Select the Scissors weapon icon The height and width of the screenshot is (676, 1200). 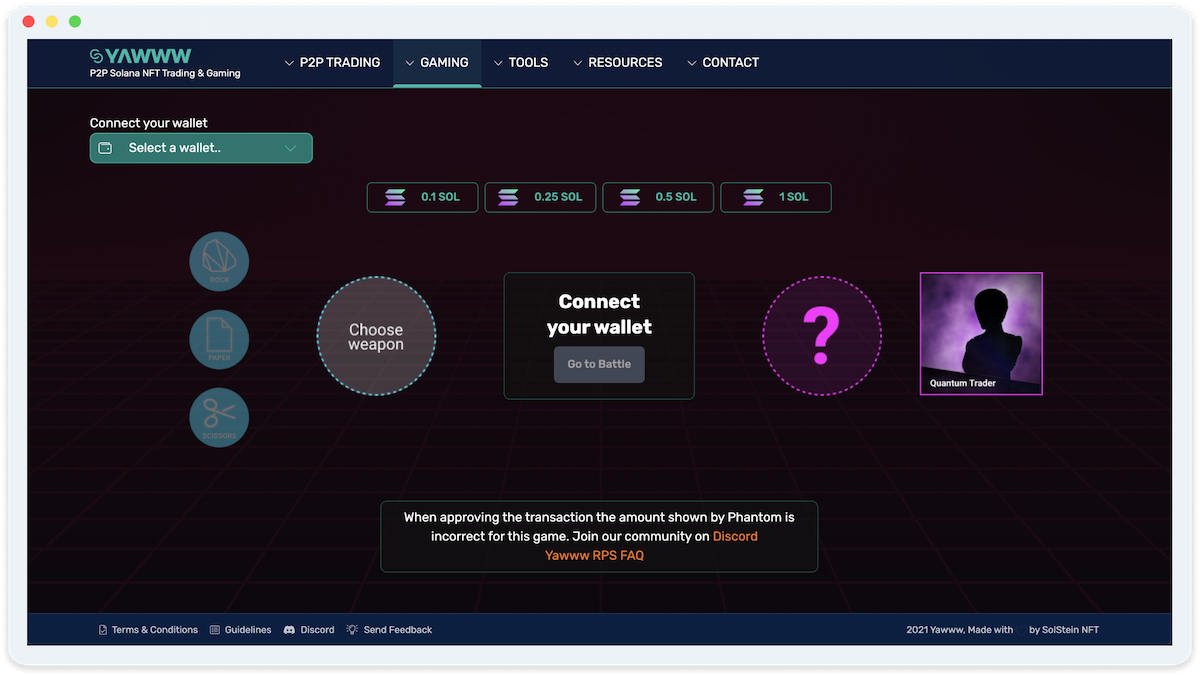[219, 417]
